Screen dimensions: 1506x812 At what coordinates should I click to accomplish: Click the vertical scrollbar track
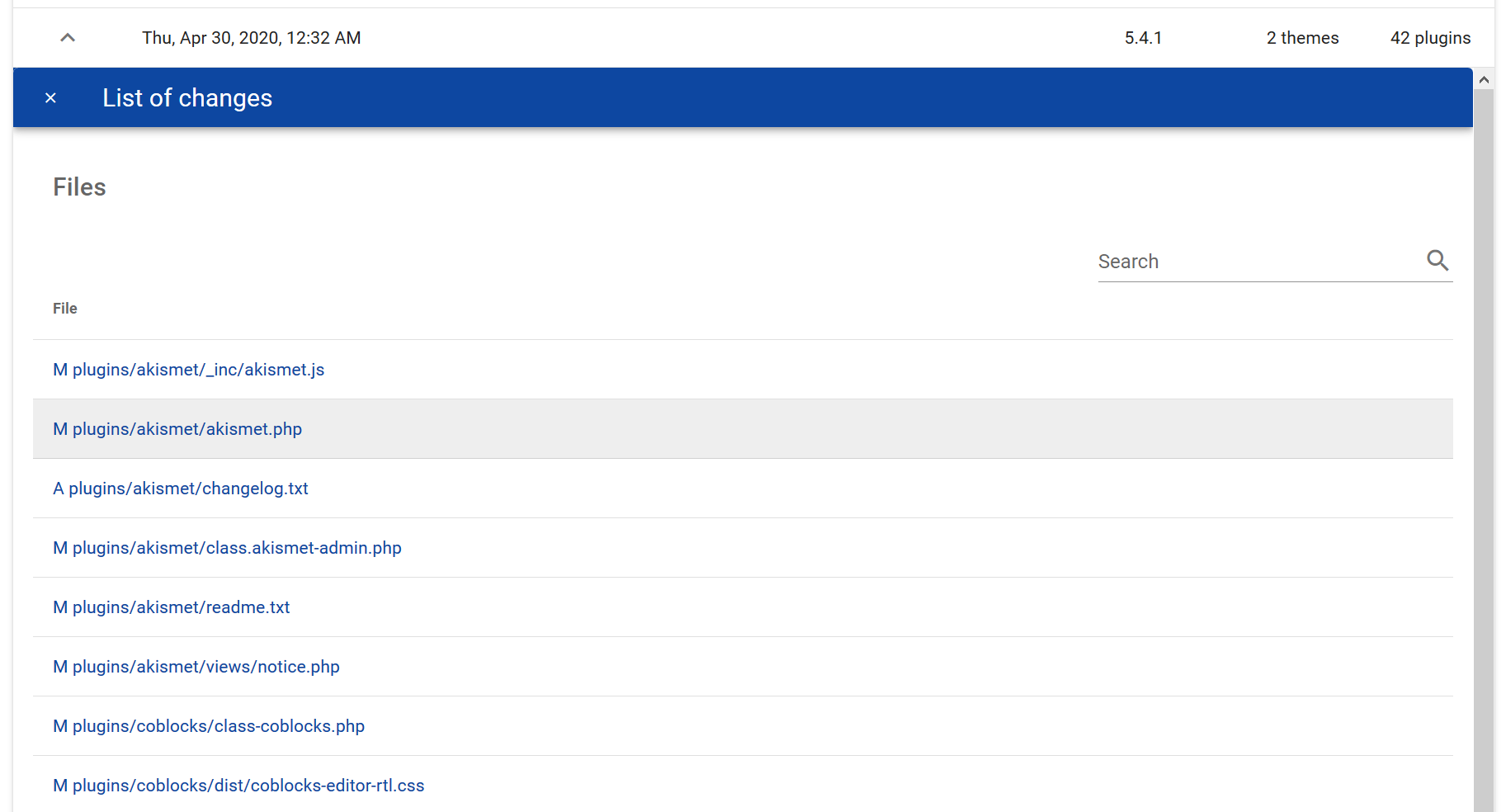[1484, 450]
